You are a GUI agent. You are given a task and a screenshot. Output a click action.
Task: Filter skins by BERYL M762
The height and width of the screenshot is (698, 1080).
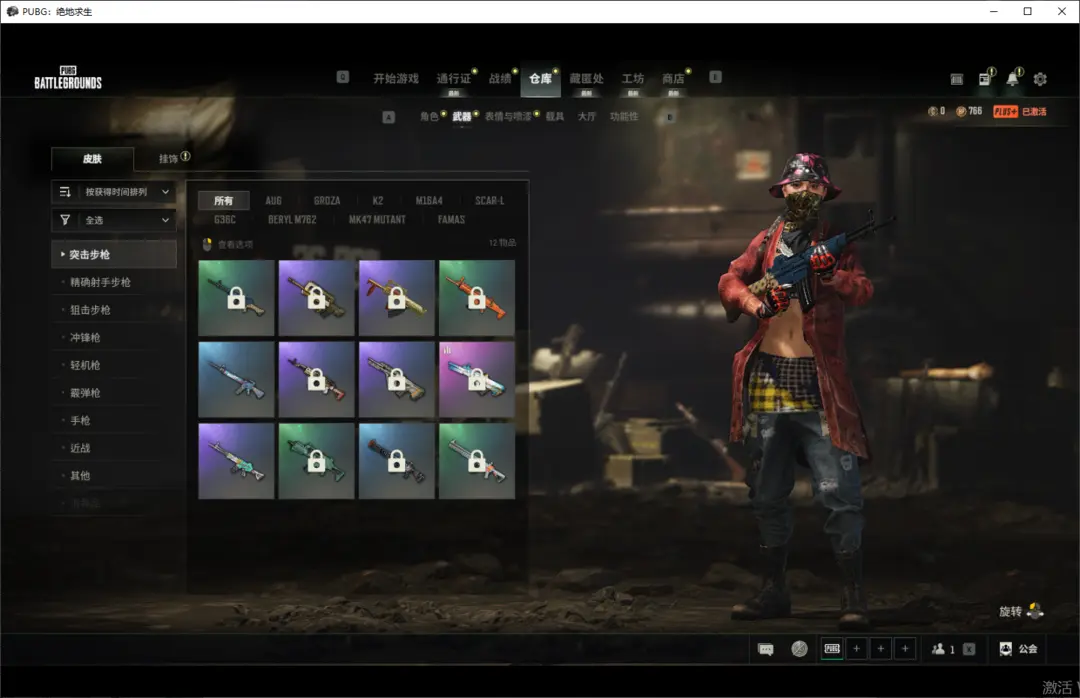(294, 219)
